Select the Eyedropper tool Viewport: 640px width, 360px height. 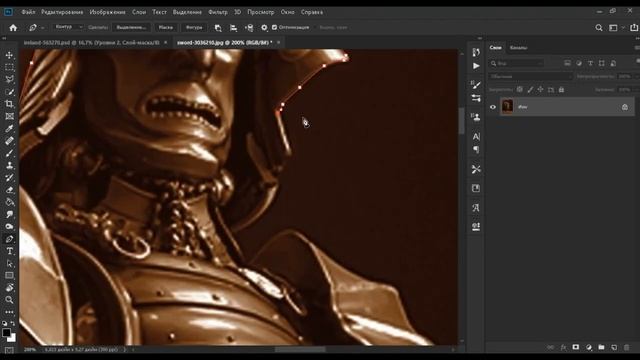pyautogui.click(x=9, y=129)
